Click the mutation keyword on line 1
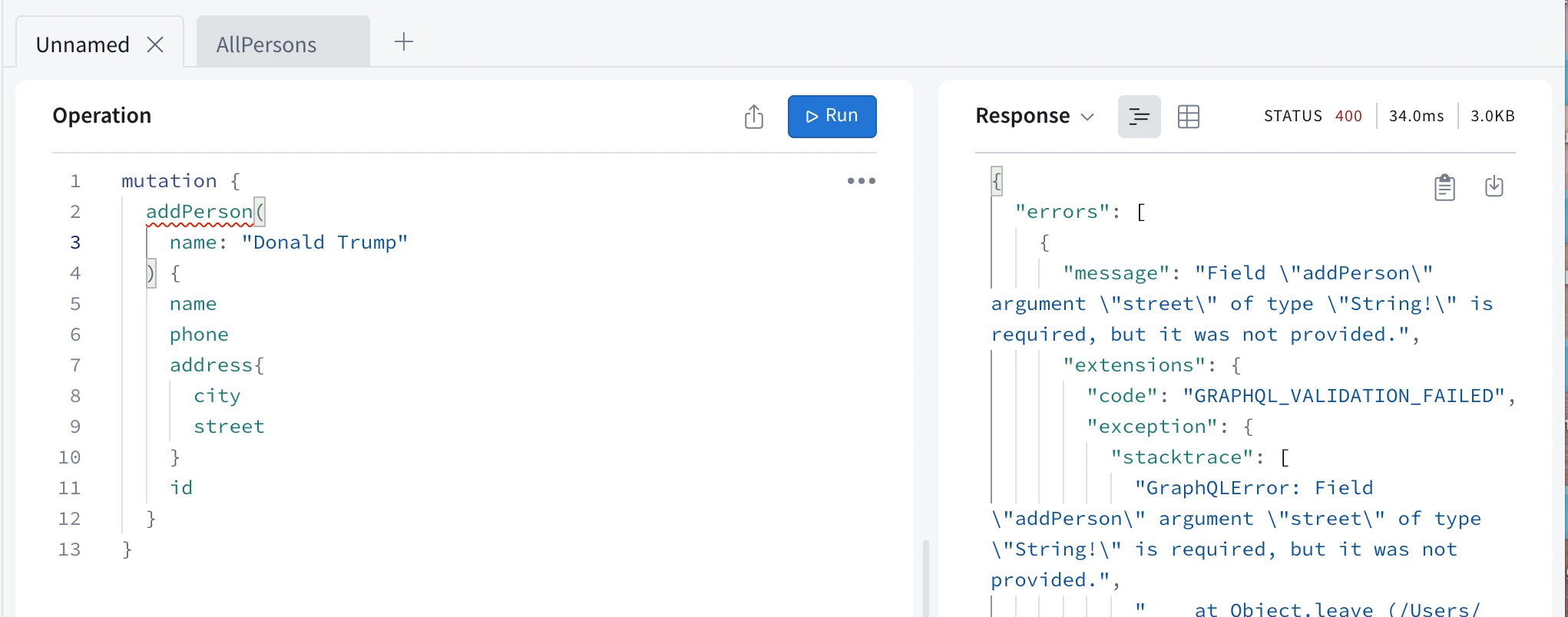Image resolution: width=1568 pixels, height=617 pixels. point(169,181)
